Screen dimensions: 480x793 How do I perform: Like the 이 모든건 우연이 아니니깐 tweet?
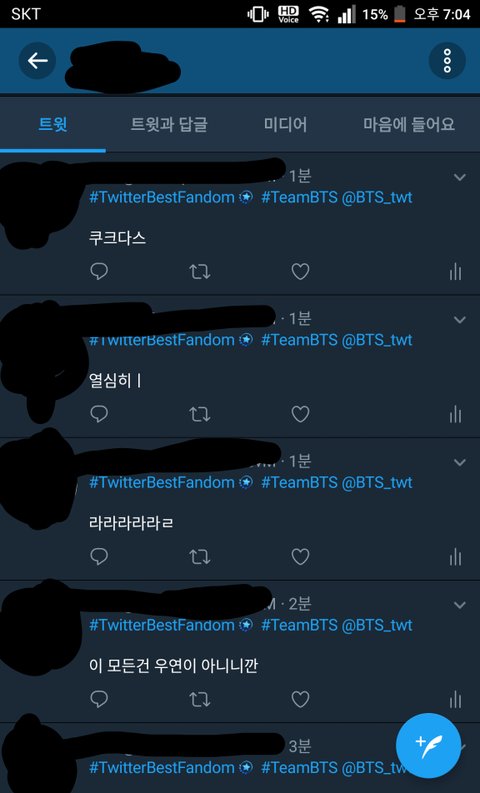point(300,699)
